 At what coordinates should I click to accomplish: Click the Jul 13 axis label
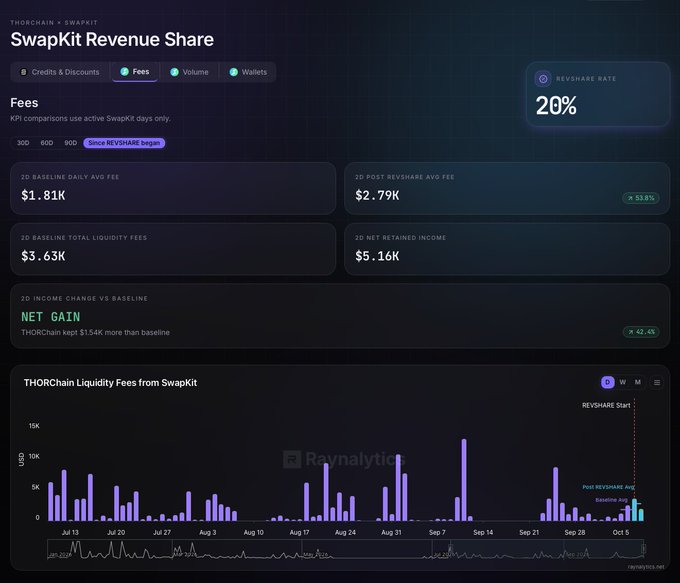click(70, 532)
